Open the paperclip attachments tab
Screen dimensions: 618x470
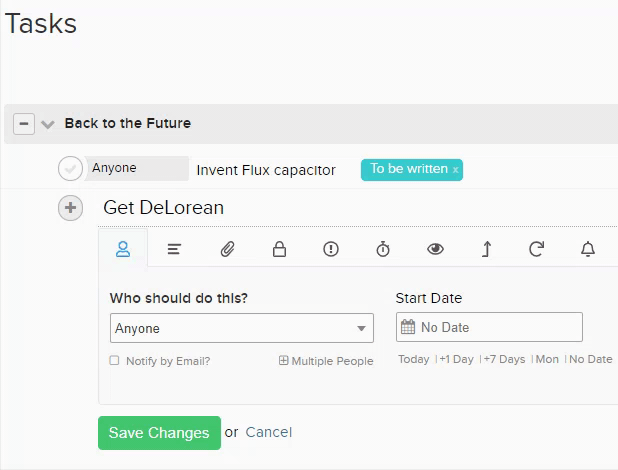tap(227, 249)
